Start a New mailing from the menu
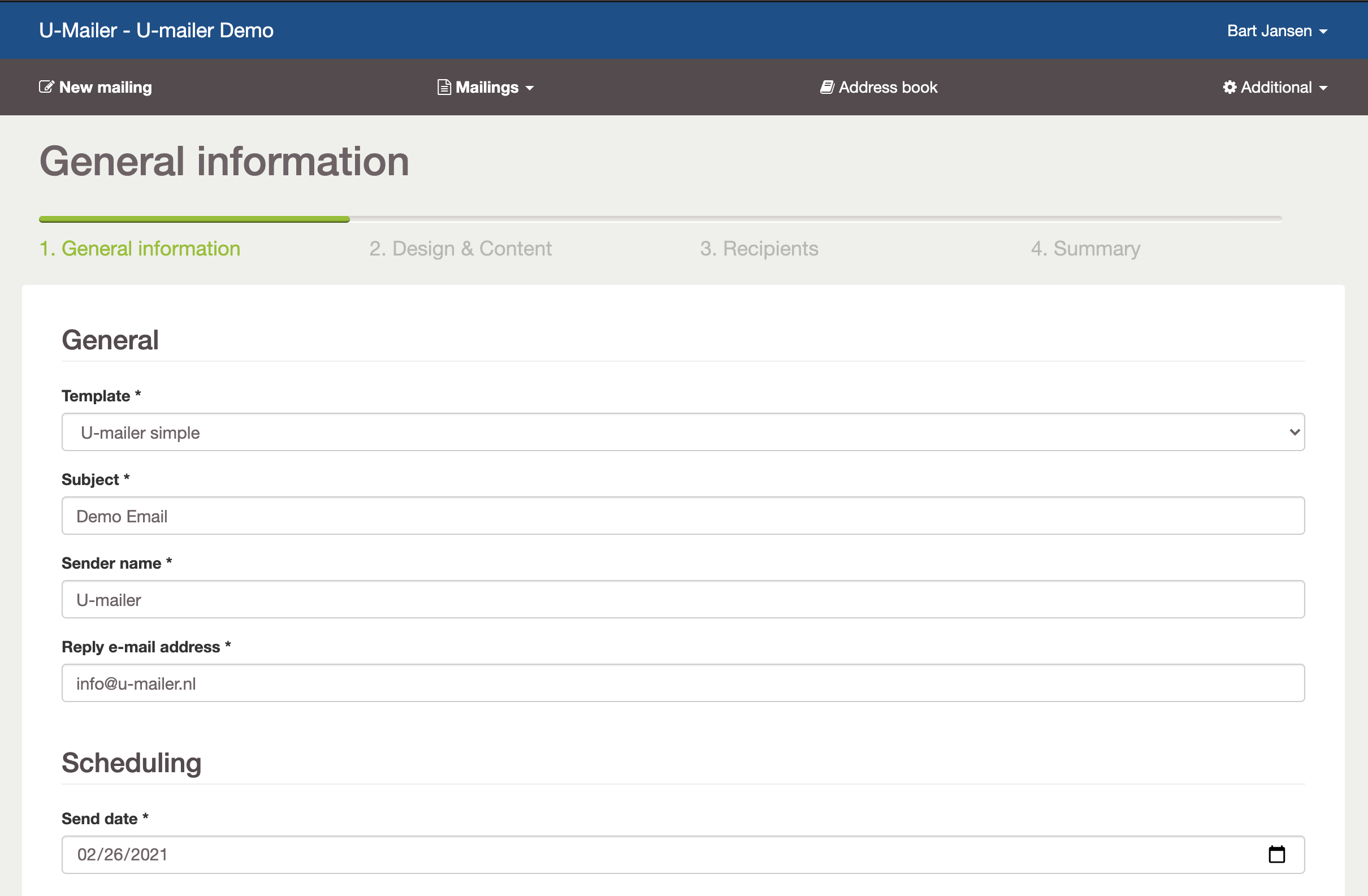 click(105, 88)
